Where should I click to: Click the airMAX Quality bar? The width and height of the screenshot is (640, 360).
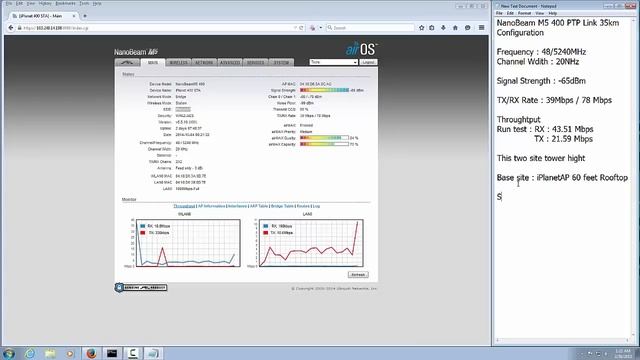324,138
